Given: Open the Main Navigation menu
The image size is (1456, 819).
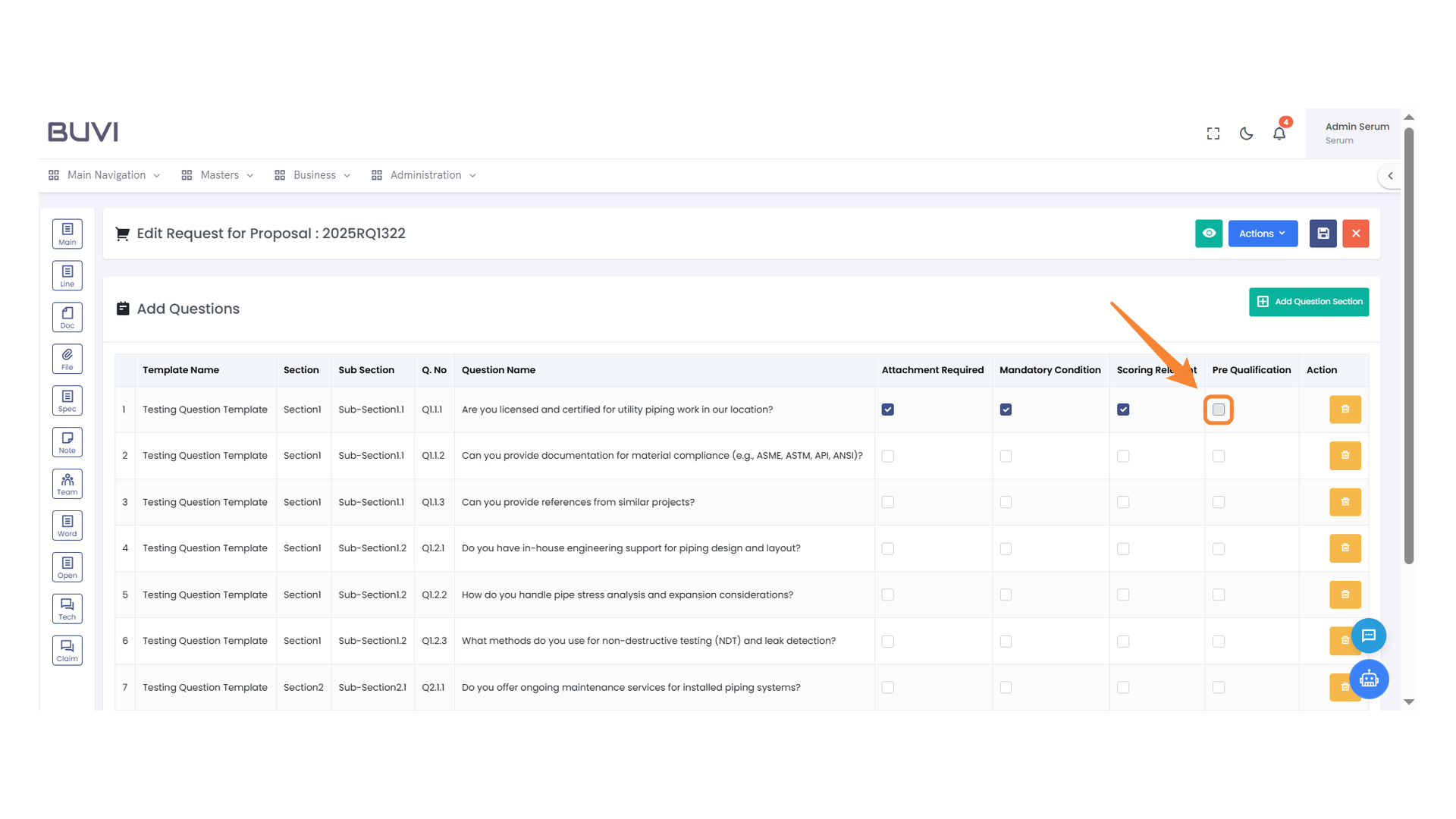Looking at the screenshot, I should 104,174.
